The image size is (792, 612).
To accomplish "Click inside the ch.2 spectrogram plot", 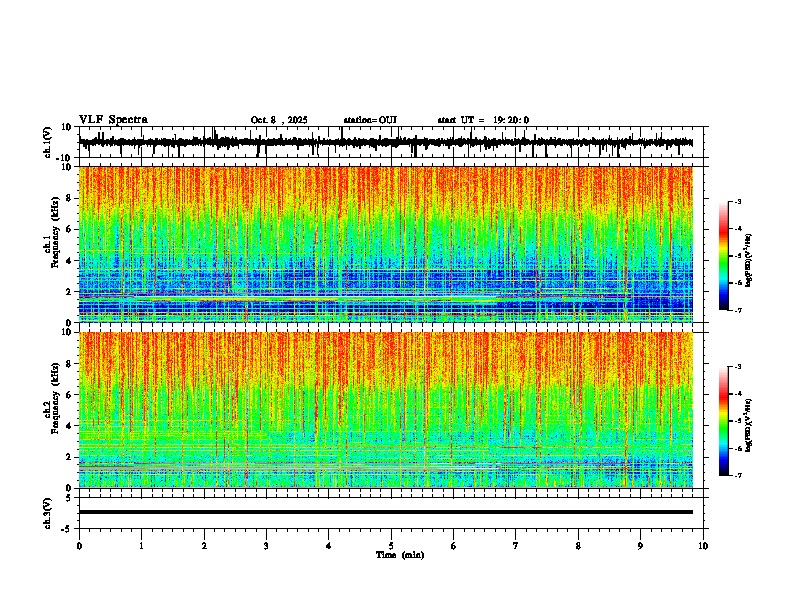I will [x=386, y=410].
